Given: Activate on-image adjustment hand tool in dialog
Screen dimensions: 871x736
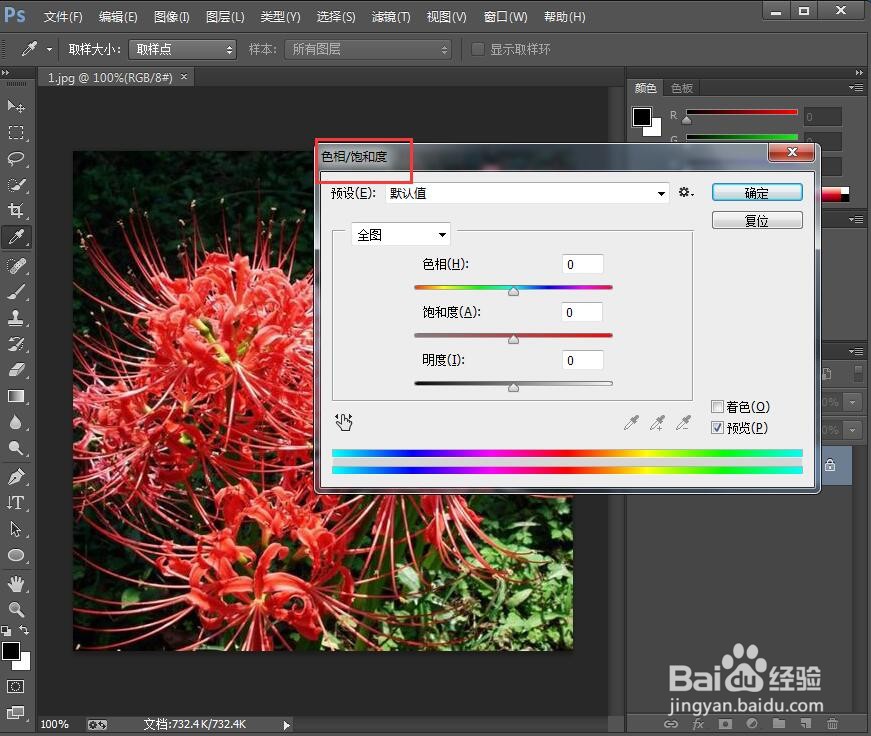Looking at the screenshot, I should coord(344,422).
